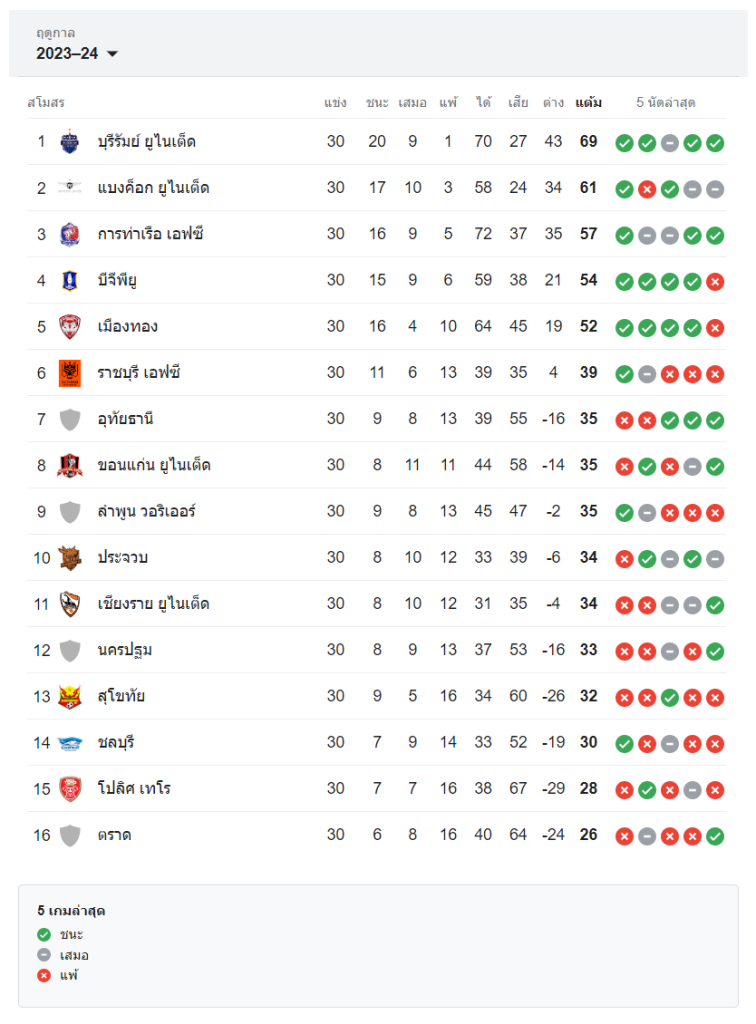Open the บุรีรัมย์ ยูไนเต็ด team link
Image resolution: width=756 pixels, height=1024 pixels.
146,142
